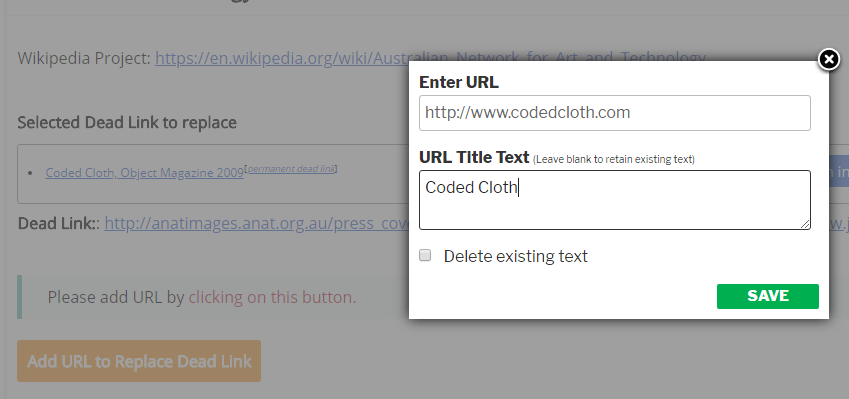Click the 'Delete existing text' label

tap(515, 256)
